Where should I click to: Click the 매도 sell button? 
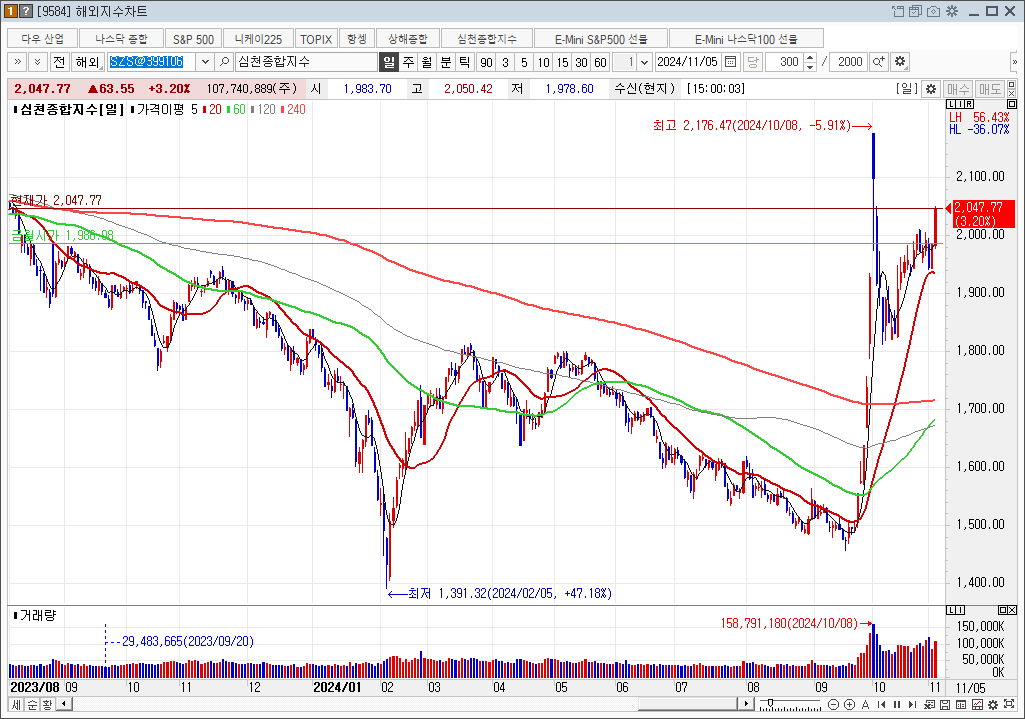(990, 89)
